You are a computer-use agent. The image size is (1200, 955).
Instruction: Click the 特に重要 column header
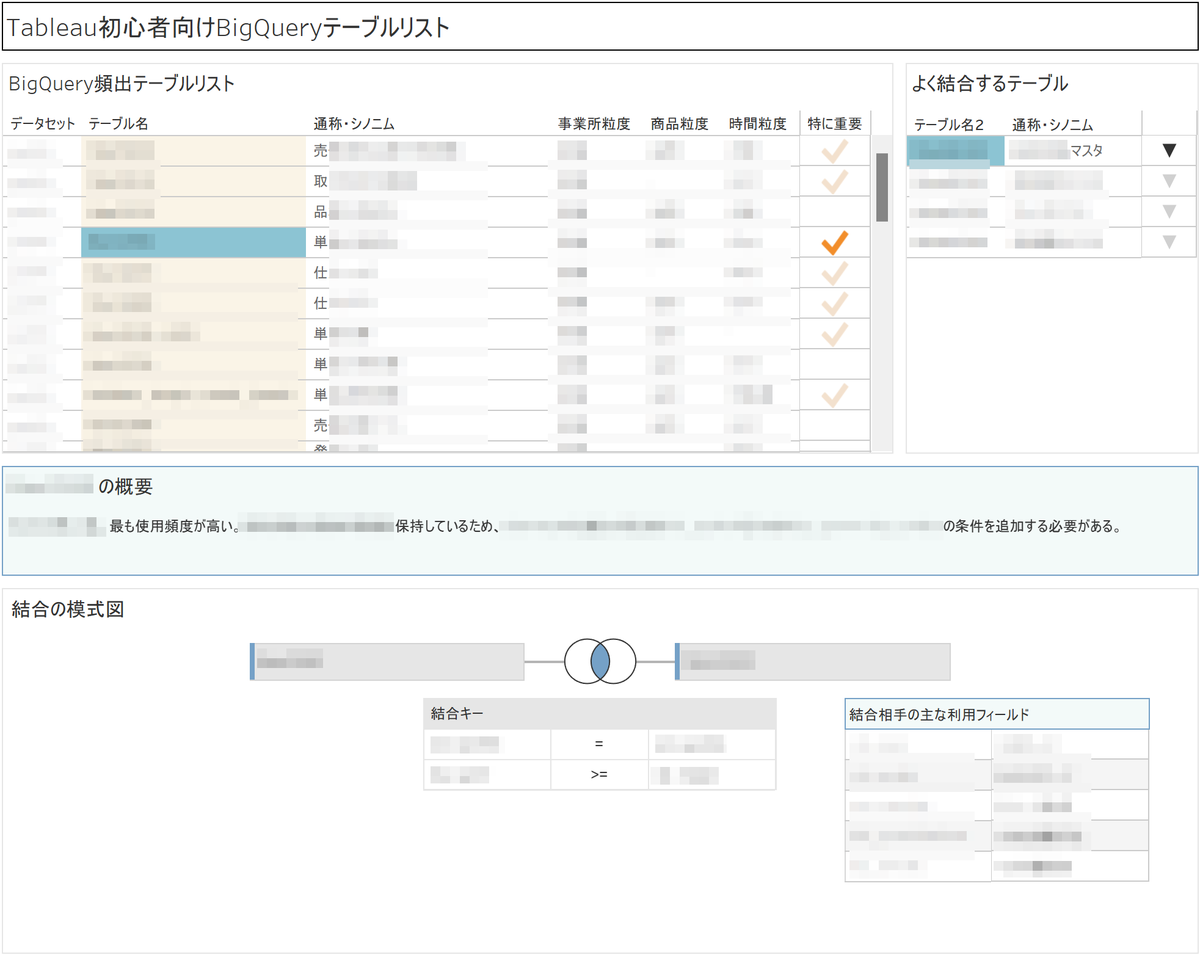point(835,124)
